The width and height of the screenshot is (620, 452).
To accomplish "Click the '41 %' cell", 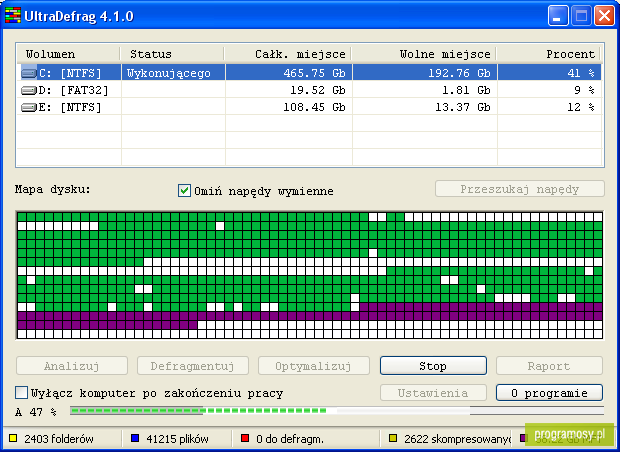I will [549, 73].
